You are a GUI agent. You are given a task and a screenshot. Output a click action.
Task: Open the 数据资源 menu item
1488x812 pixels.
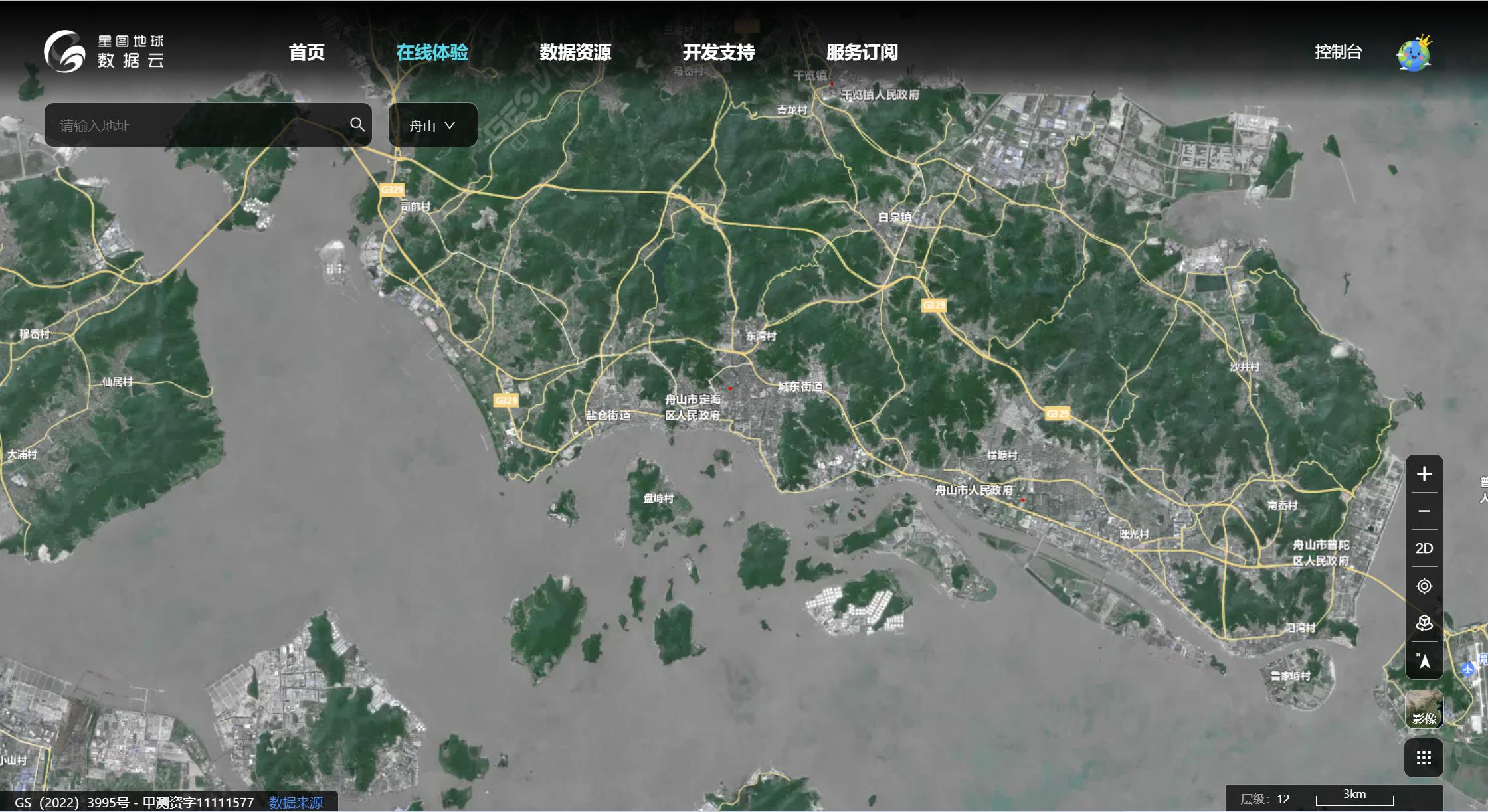[575, 52]
